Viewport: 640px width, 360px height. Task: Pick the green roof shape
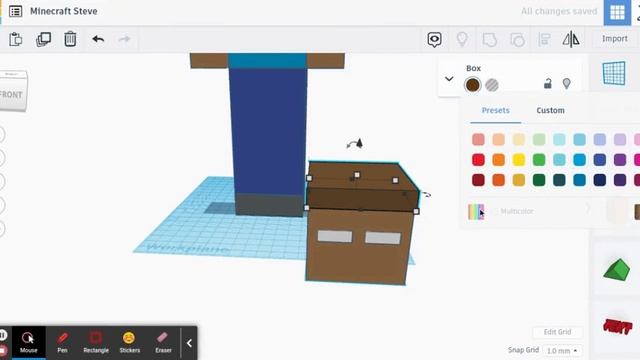point(616,269)
